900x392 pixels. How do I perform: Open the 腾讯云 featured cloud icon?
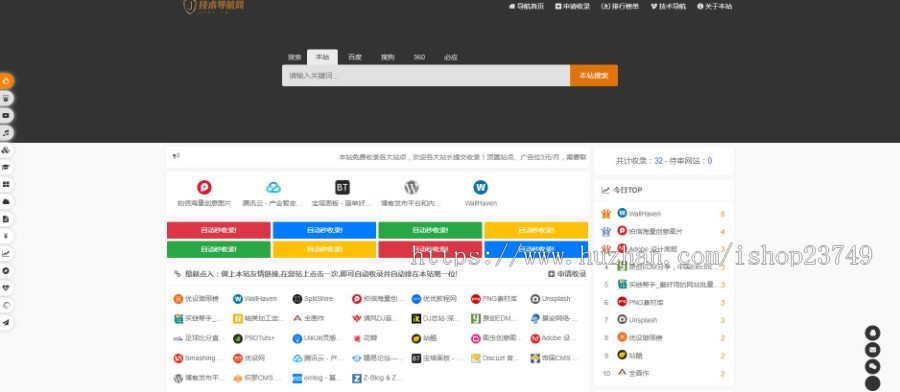(x=273, y=187)
